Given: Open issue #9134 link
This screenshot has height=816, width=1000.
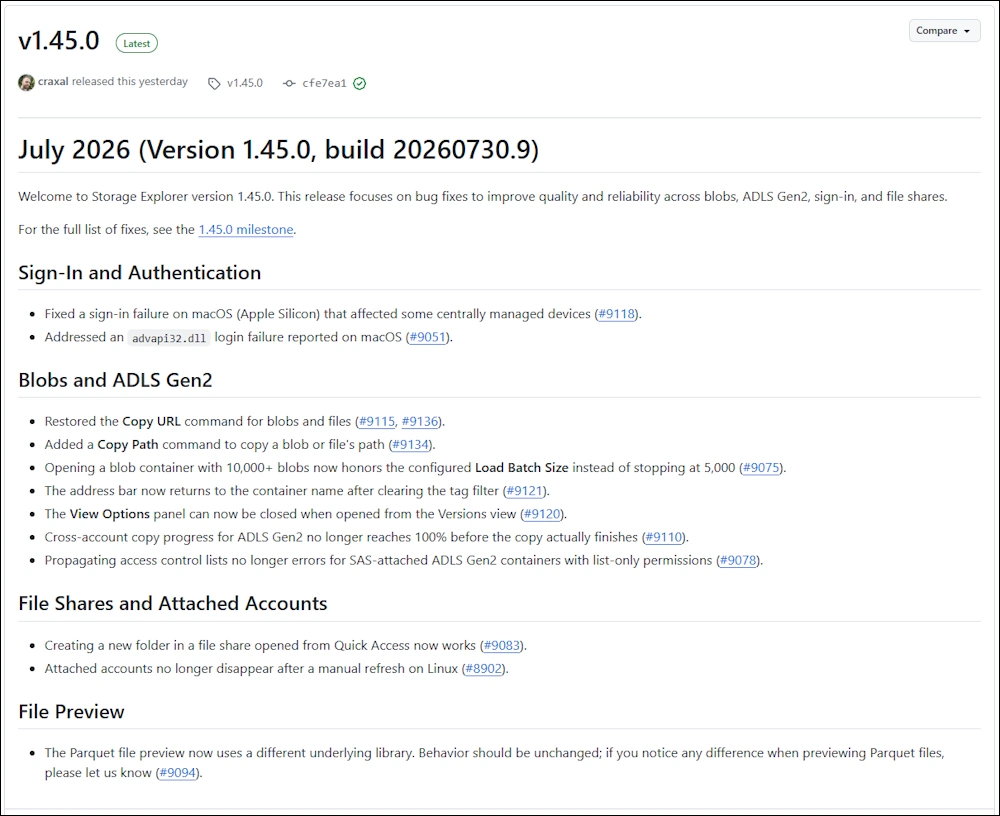Looking at the screenshot, I should 410,445.
